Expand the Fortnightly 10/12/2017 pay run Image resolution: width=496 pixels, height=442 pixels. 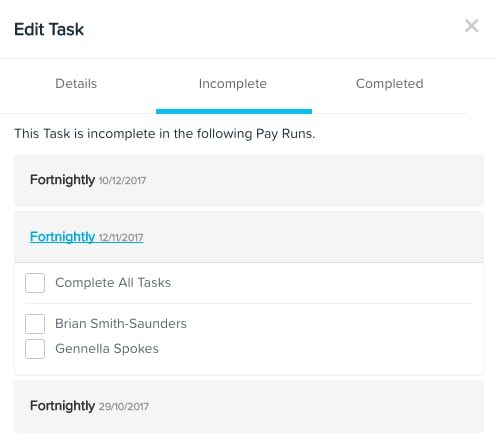[x=88, y=180]
